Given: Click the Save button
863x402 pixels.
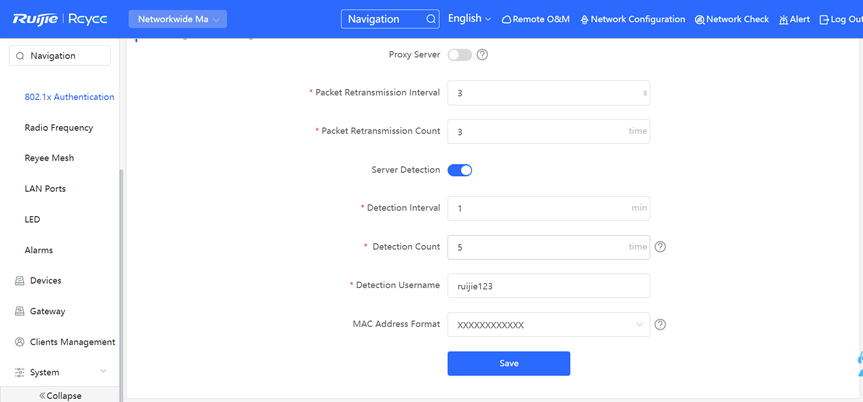Looking at the screenshot, I should [509, 363].
